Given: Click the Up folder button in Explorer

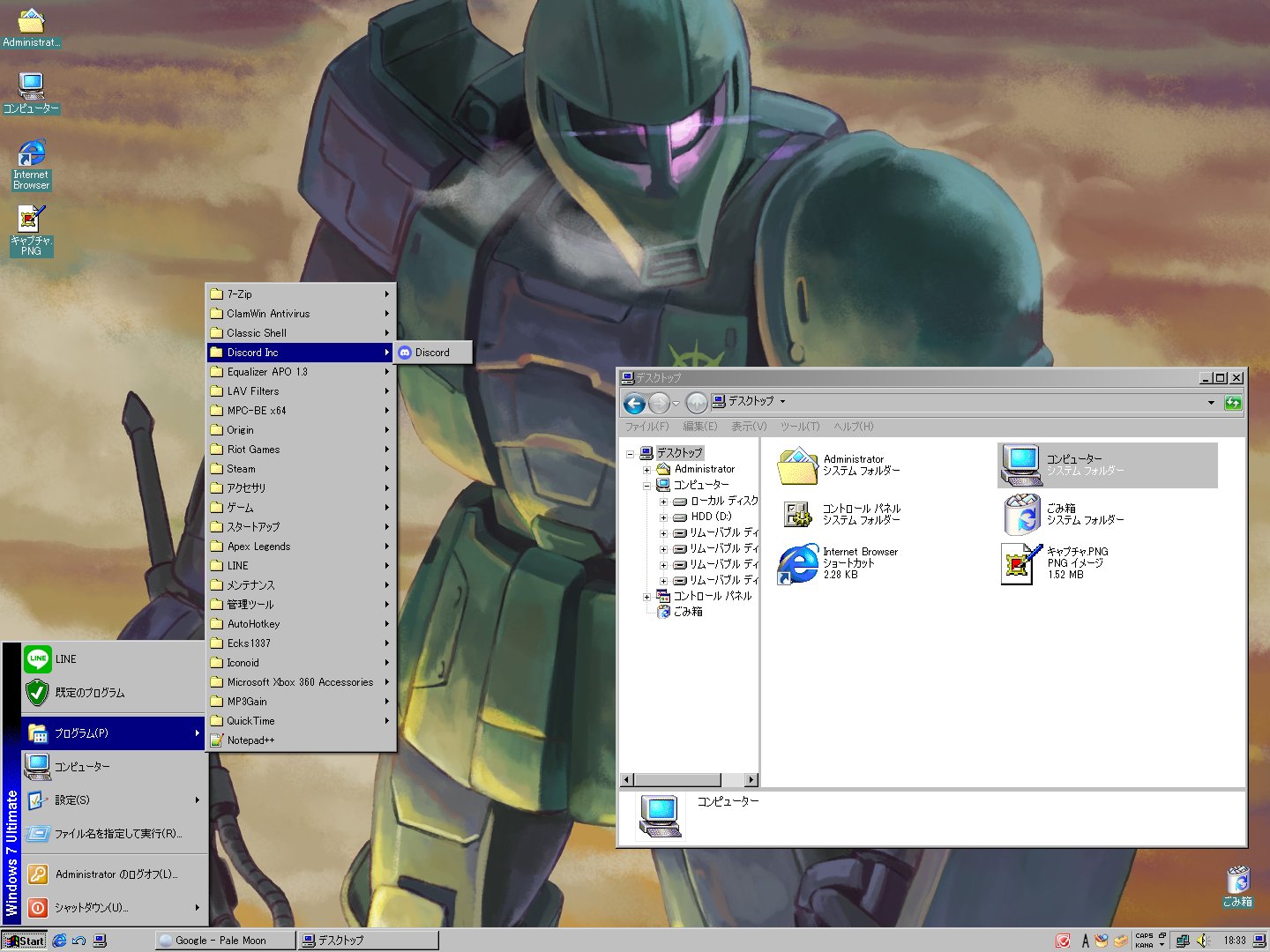Looking at the screenshot, I should (696, 403).
